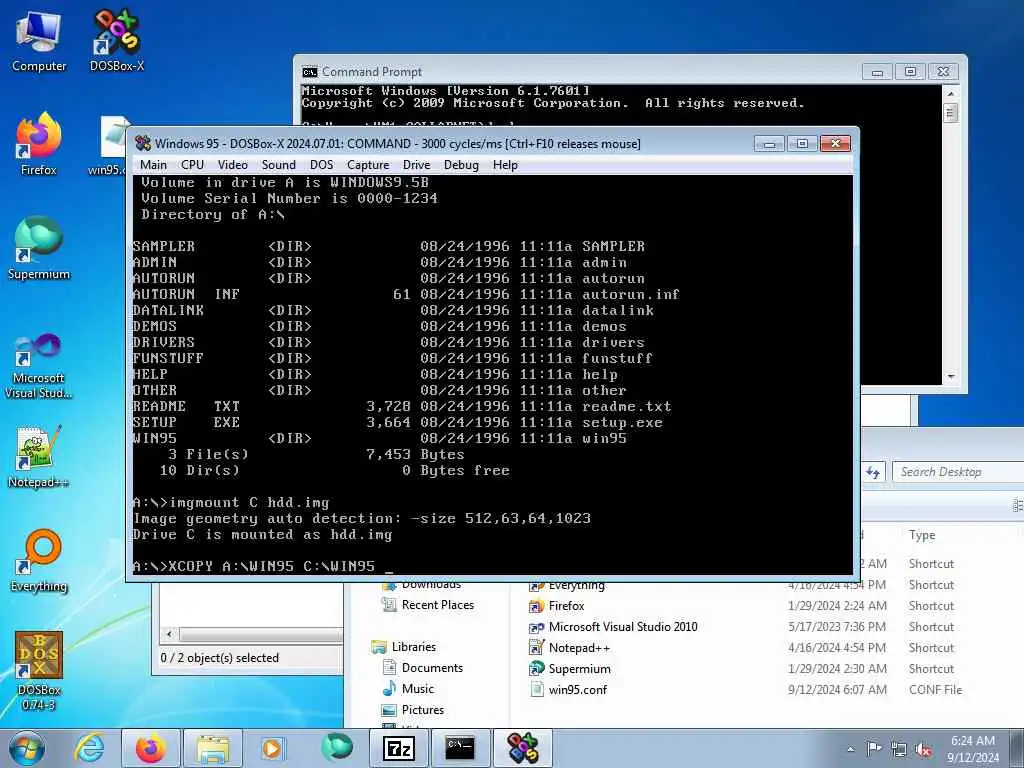Minimize the Command Prompt window
Image resolution: width=1024 pixels, height=768 pixels.
click(x=877, y=72)
